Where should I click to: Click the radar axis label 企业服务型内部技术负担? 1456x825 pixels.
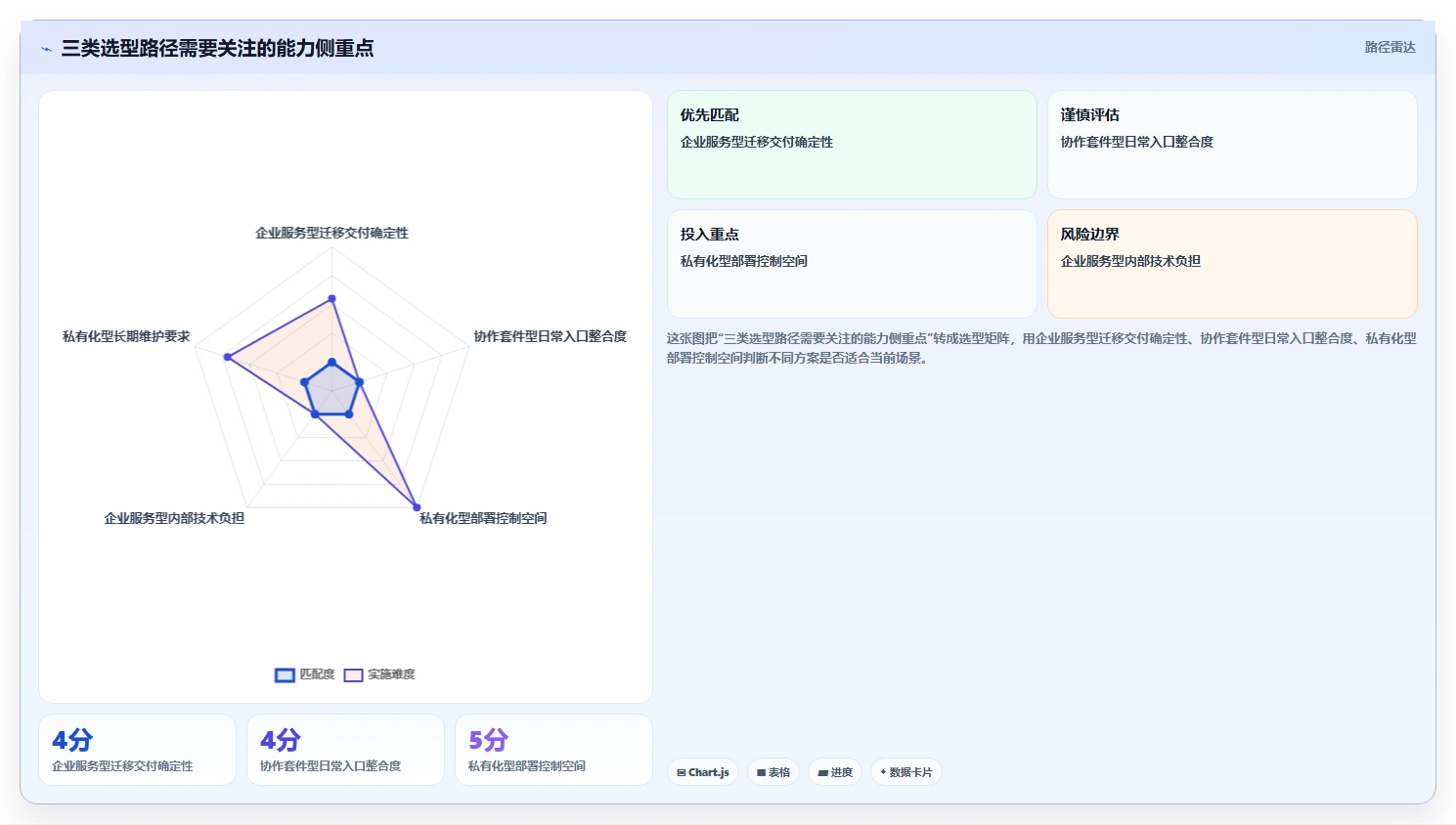pos(174,518)
